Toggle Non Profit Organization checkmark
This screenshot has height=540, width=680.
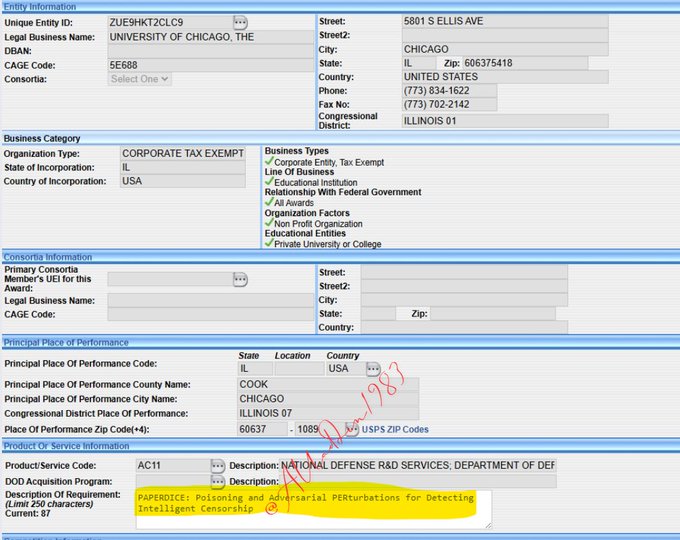[x=269, y=224]
